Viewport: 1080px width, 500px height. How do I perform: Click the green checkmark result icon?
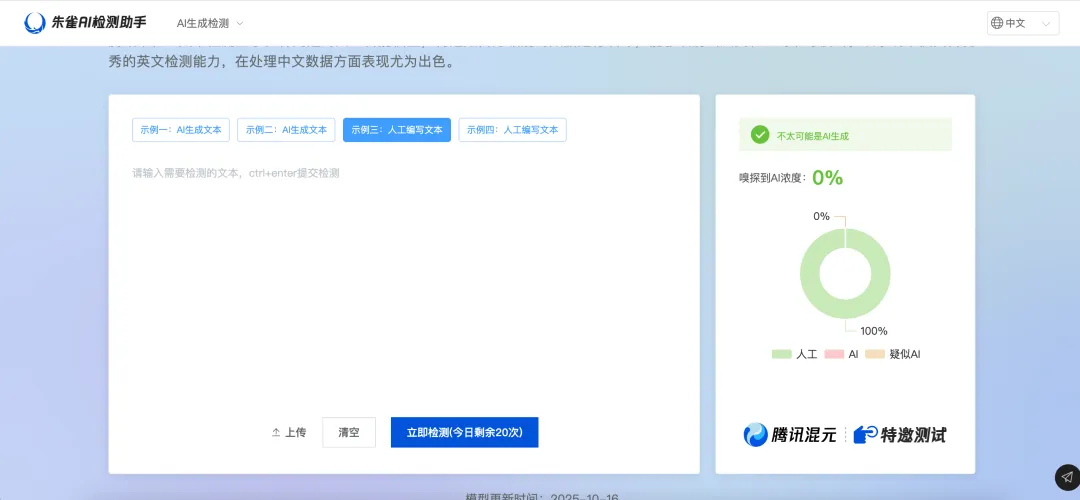pyautogui.click(x=760, y=135)
